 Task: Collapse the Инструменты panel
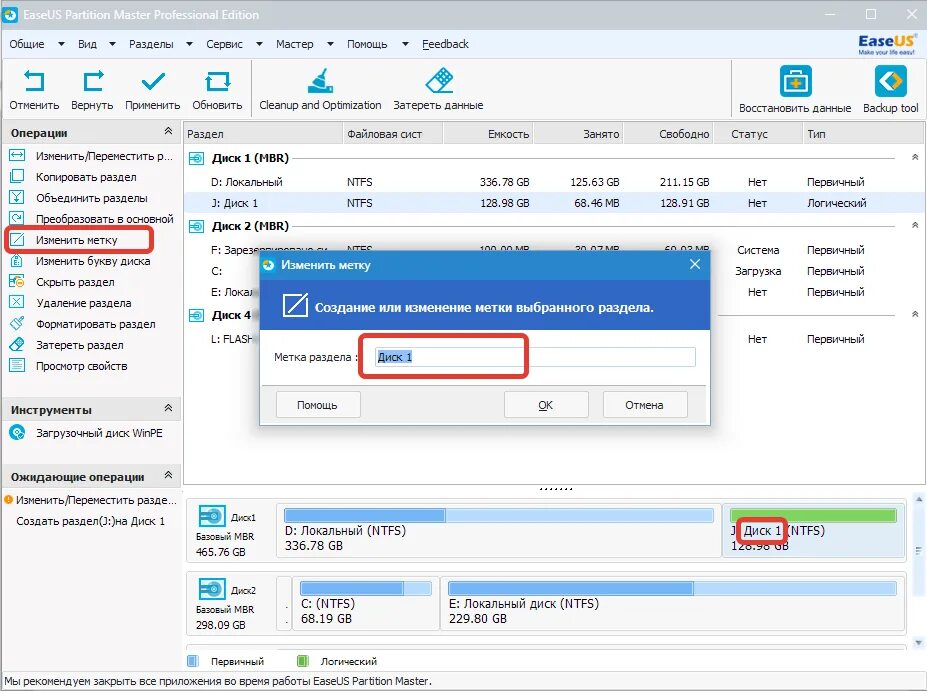[x=168, y=408]
